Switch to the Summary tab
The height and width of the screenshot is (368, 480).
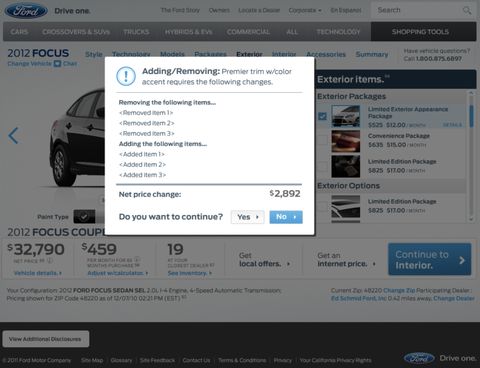[372, 54]
